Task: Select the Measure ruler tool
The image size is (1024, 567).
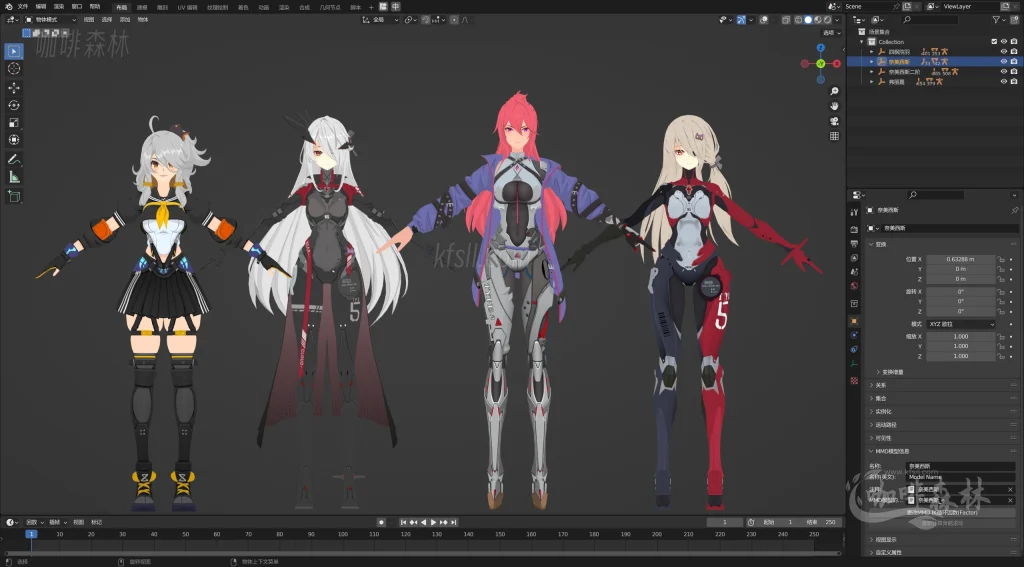Action: coord(13,176)
